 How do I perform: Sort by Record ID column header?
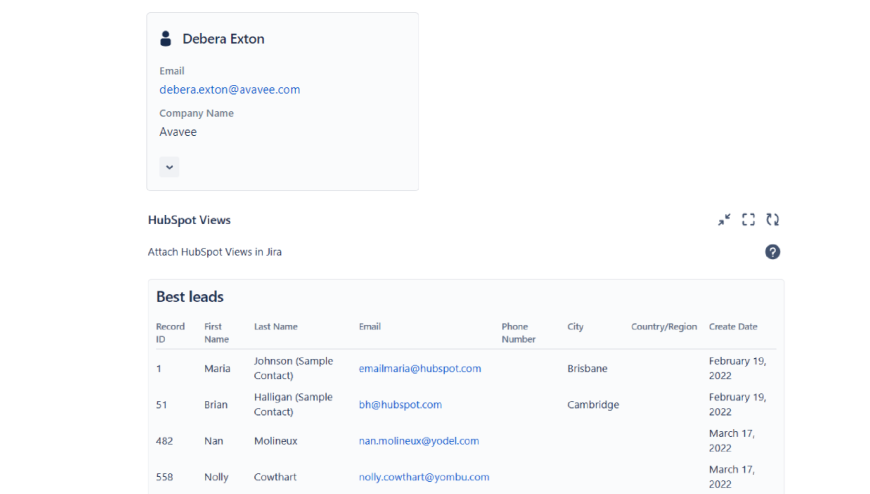(x=170, y=333)
